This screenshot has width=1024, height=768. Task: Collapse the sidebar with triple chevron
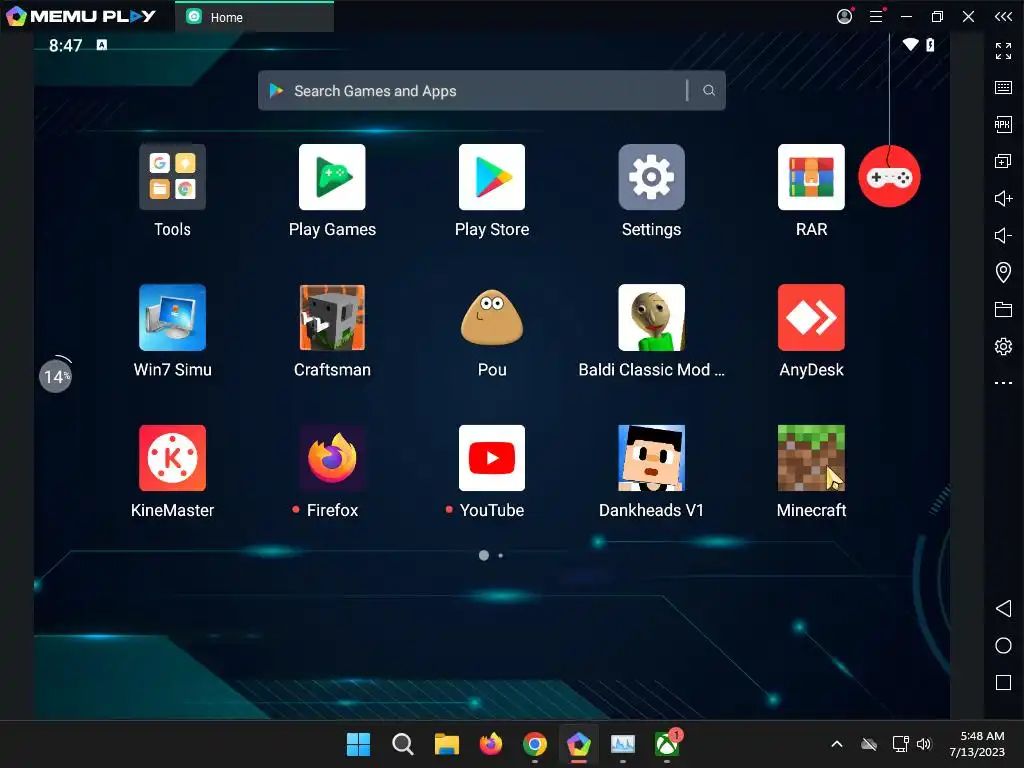coord(1003,16)
